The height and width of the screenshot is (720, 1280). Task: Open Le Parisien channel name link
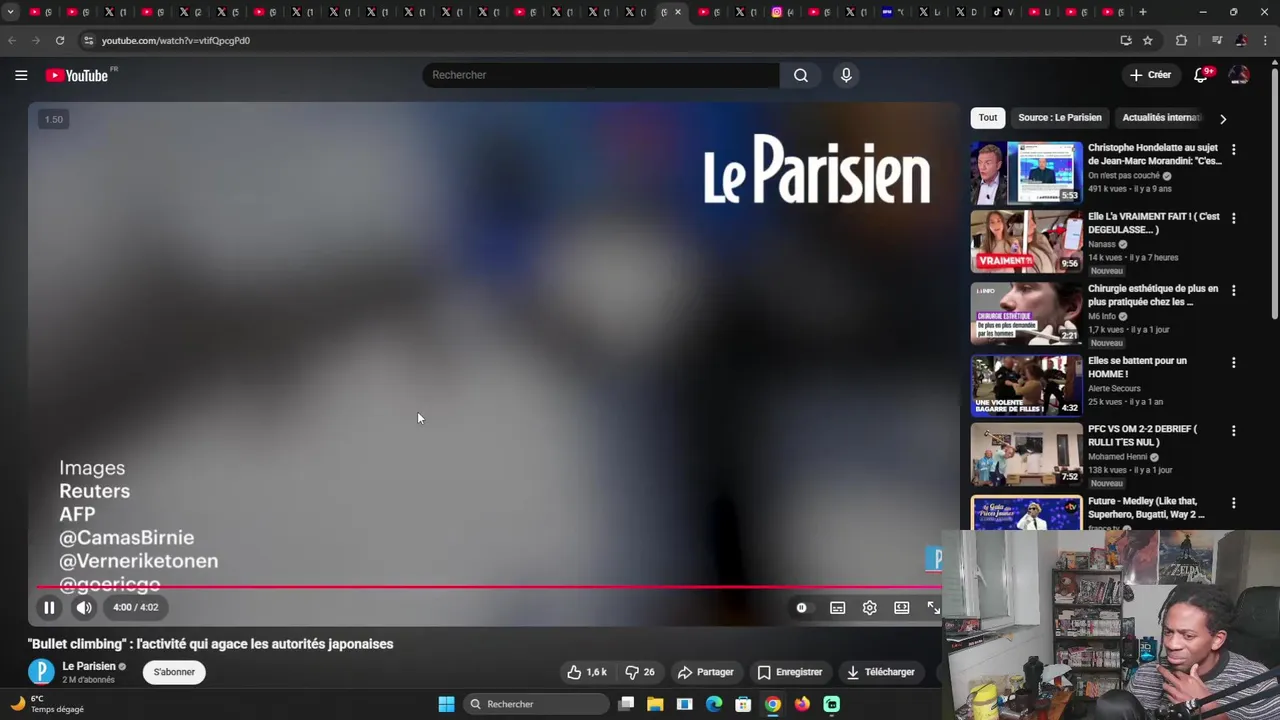tap(89, 666)
